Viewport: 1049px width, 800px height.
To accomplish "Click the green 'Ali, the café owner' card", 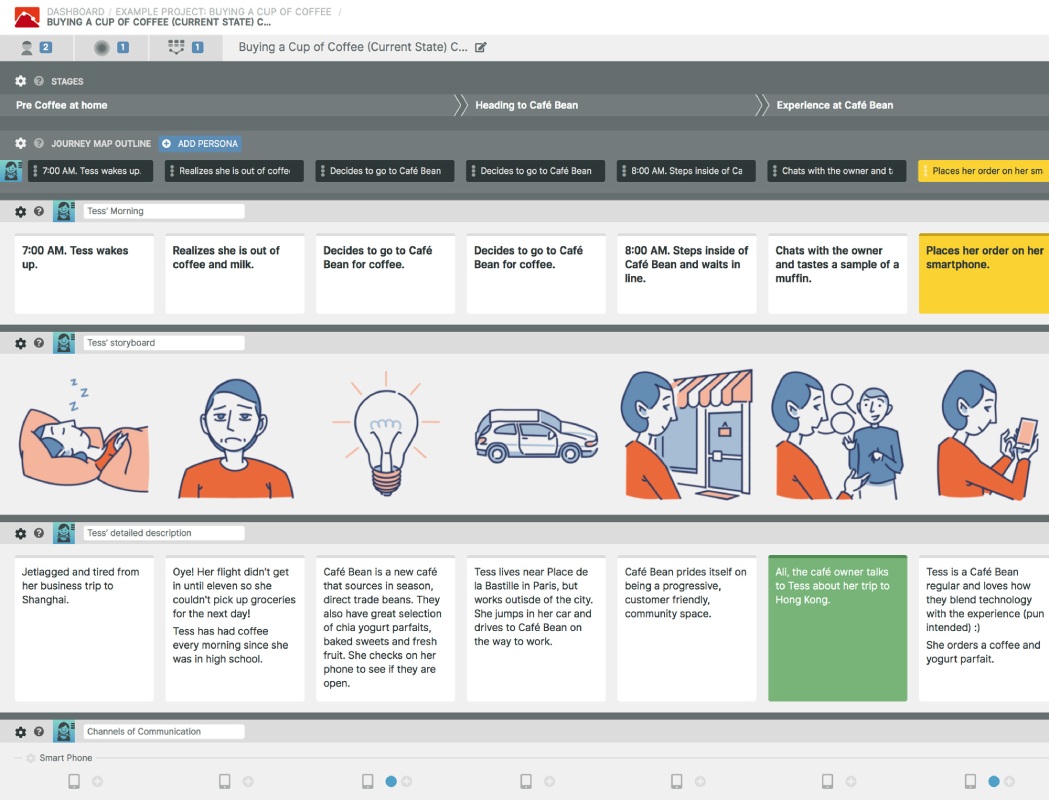I will click(838, 628).
